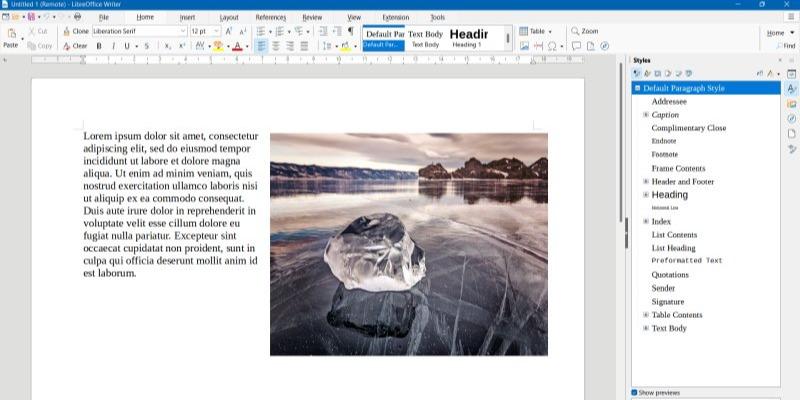Expand the Table Contents style group
The width and height of the screenshot is (800, 400).
pyautogui.click(x=646, y=315)
